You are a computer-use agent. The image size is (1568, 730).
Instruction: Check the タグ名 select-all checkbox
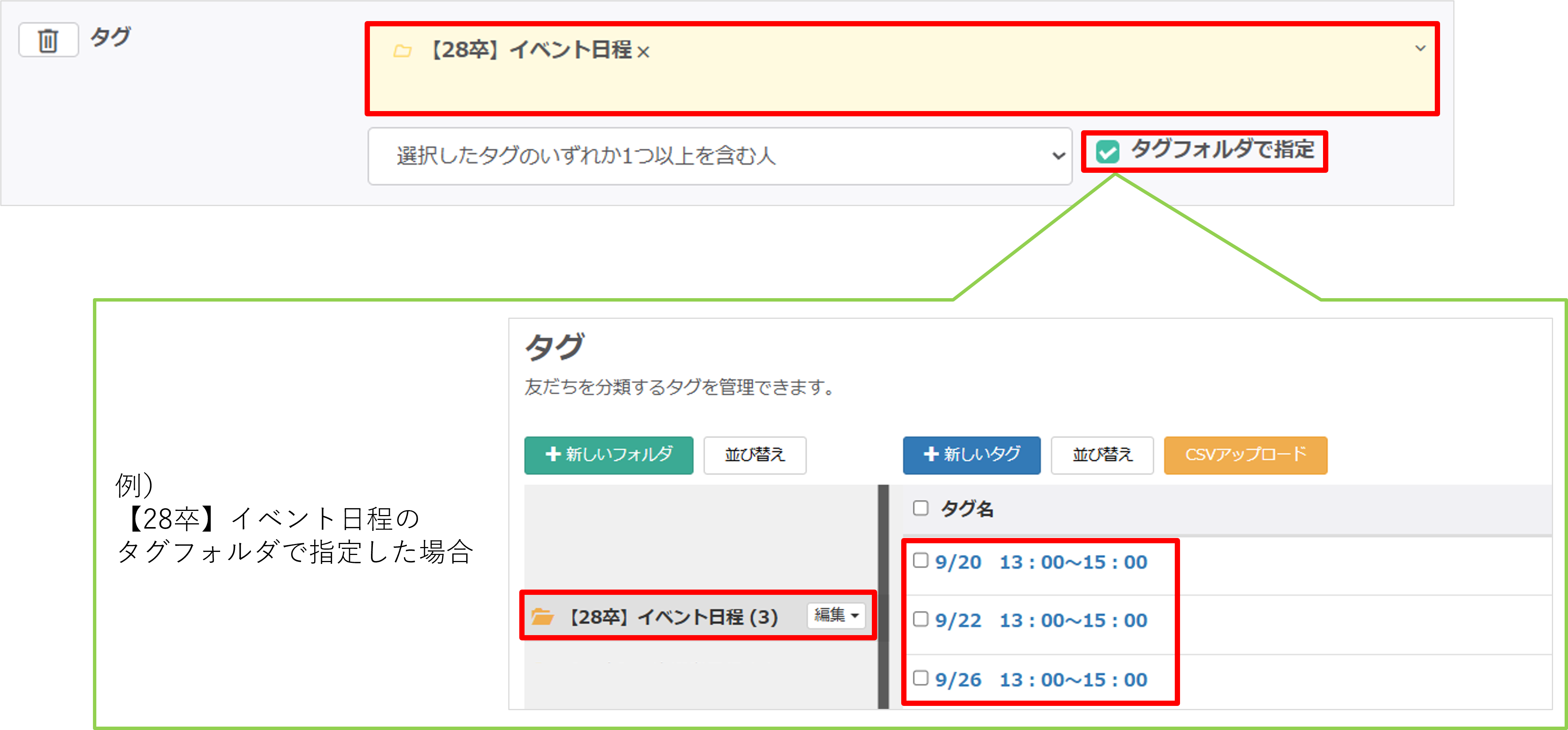pos(920,508)
